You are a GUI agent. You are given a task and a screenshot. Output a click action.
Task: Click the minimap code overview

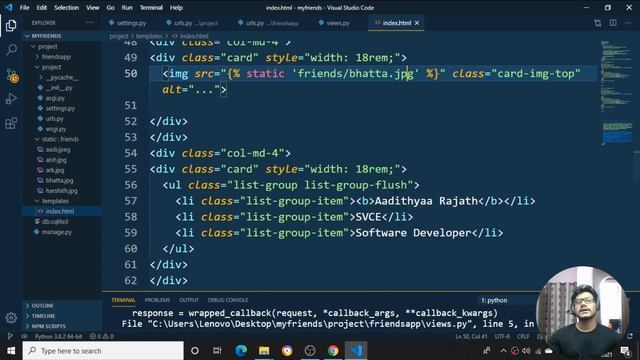coord(616,94)
